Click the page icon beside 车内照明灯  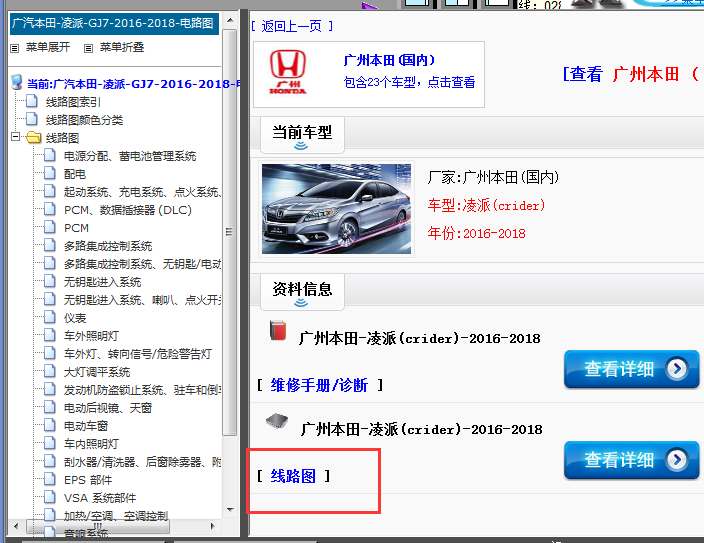click(50, 442)
